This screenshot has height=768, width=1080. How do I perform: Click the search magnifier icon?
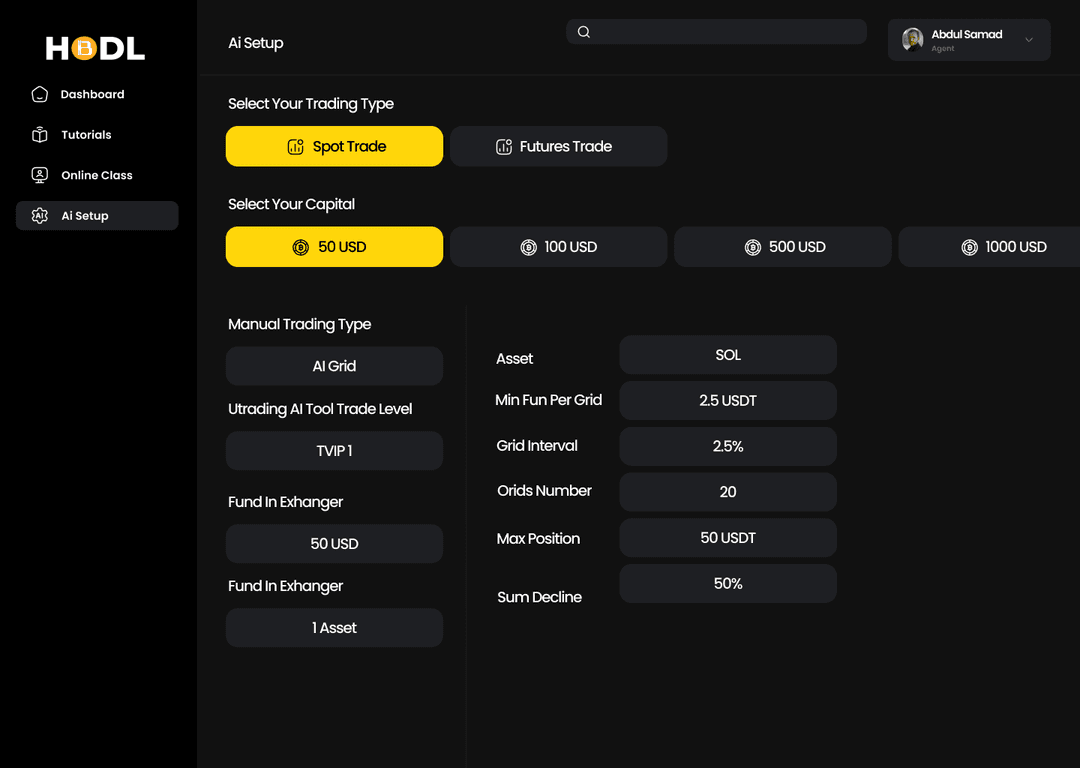pyautogui.click(x=584, y=31)
